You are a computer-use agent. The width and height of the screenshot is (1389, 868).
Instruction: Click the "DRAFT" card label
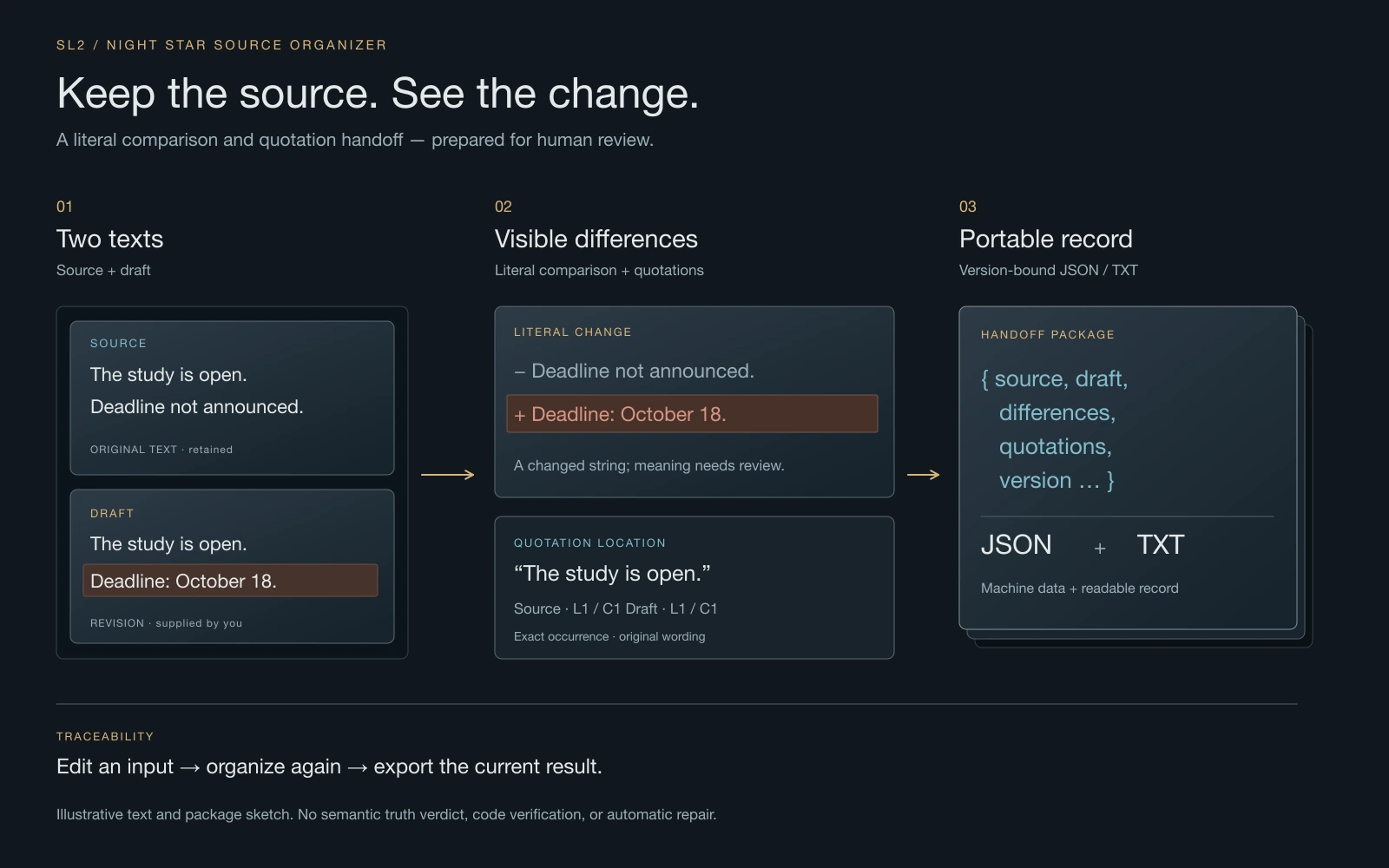tap(112, 514)
